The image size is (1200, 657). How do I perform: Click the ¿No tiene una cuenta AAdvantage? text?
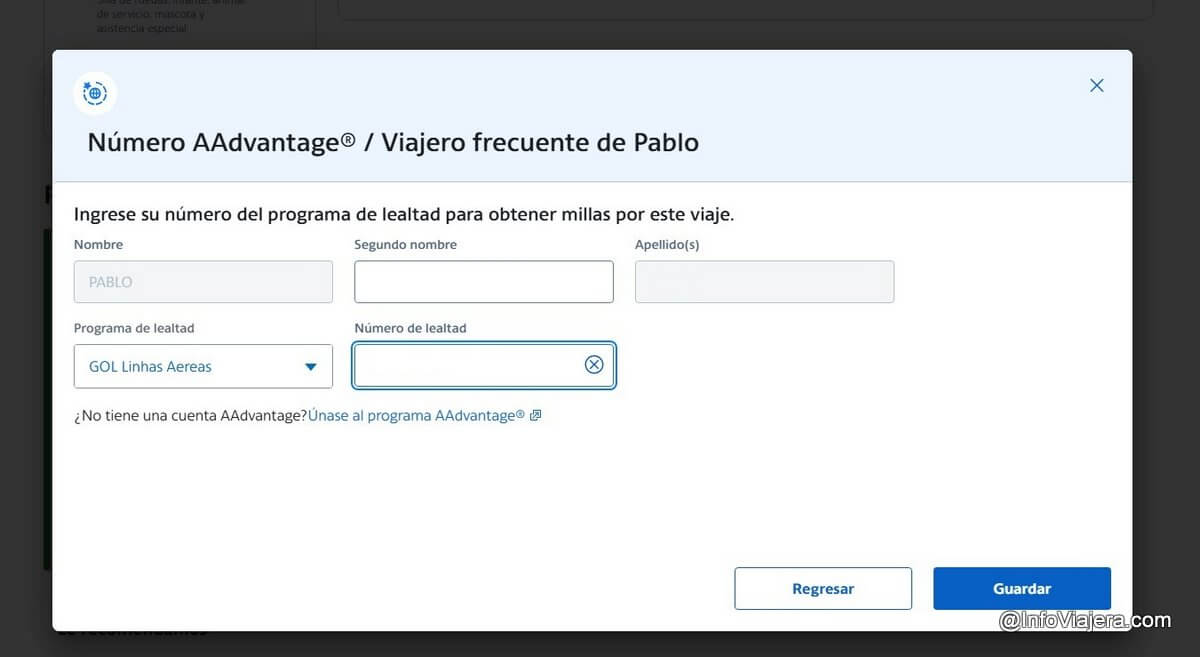click(190, 415)
